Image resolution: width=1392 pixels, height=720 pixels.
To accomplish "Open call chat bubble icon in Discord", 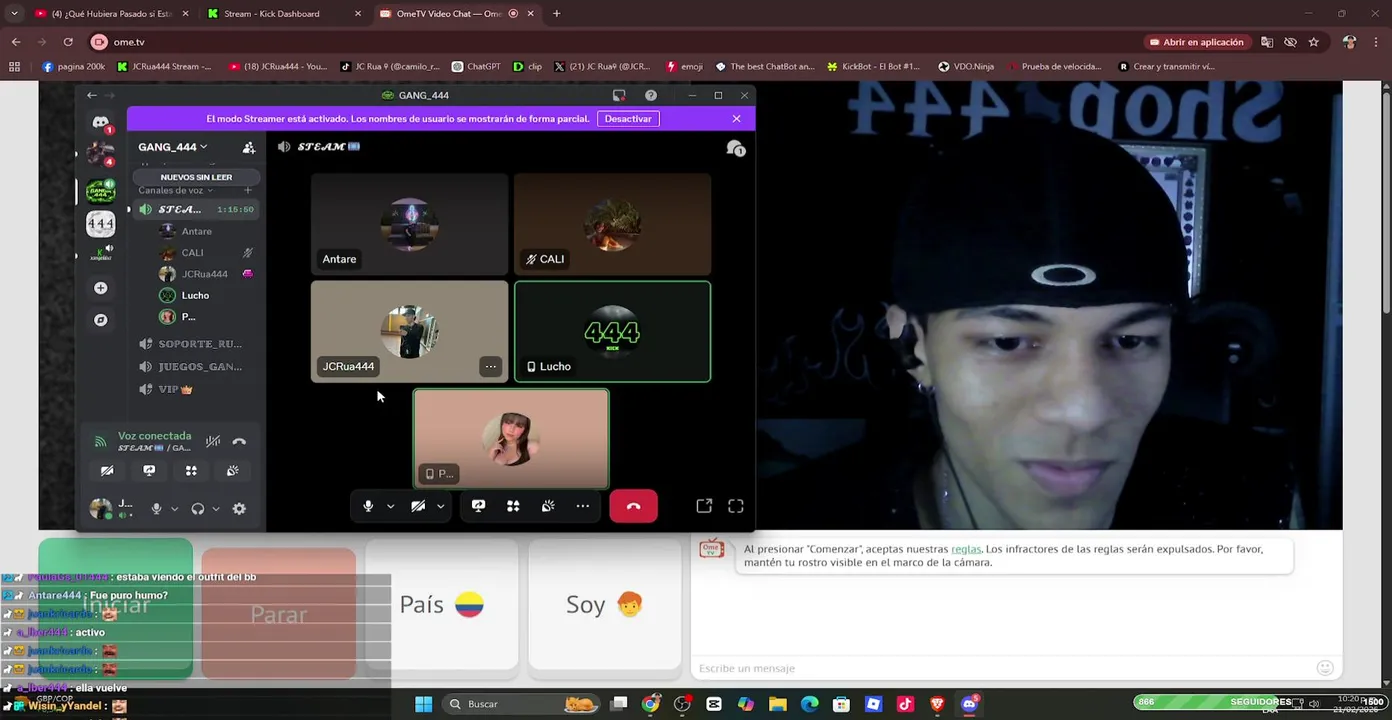I will 736,148.
